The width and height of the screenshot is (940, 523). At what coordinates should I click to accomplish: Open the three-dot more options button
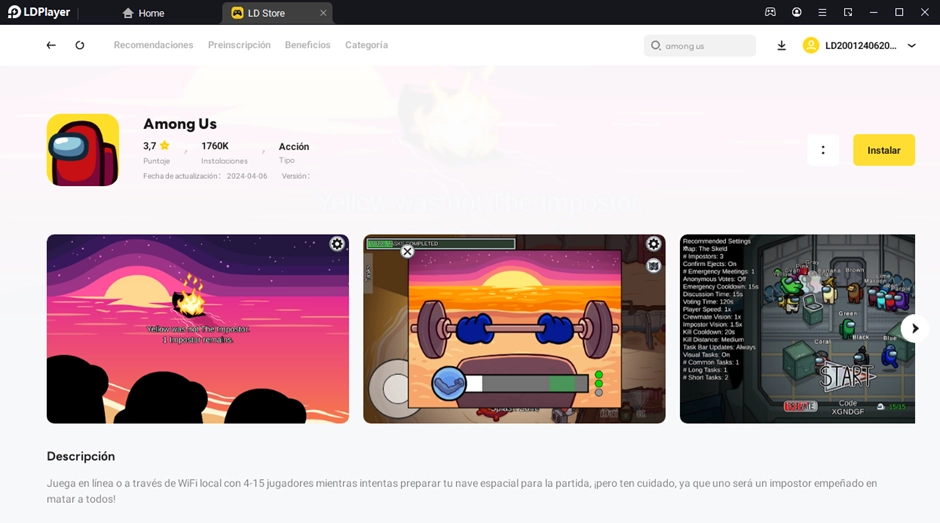pos(822,150)
